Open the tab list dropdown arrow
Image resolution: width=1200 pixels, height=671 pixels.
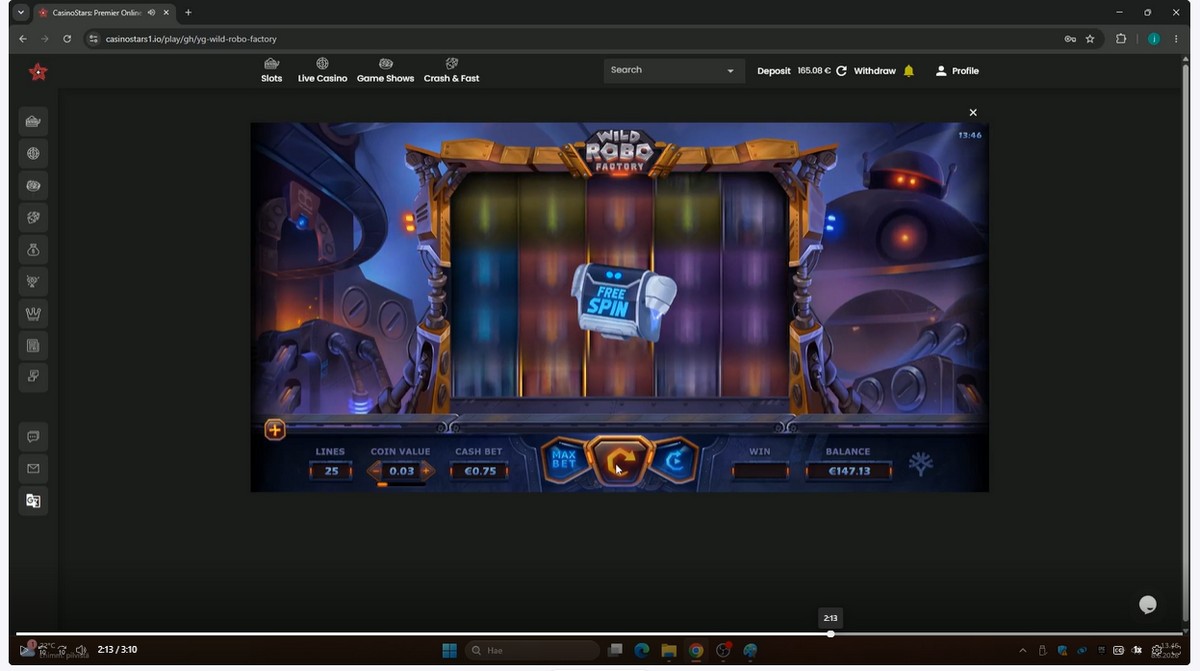[x=21, y=13]
